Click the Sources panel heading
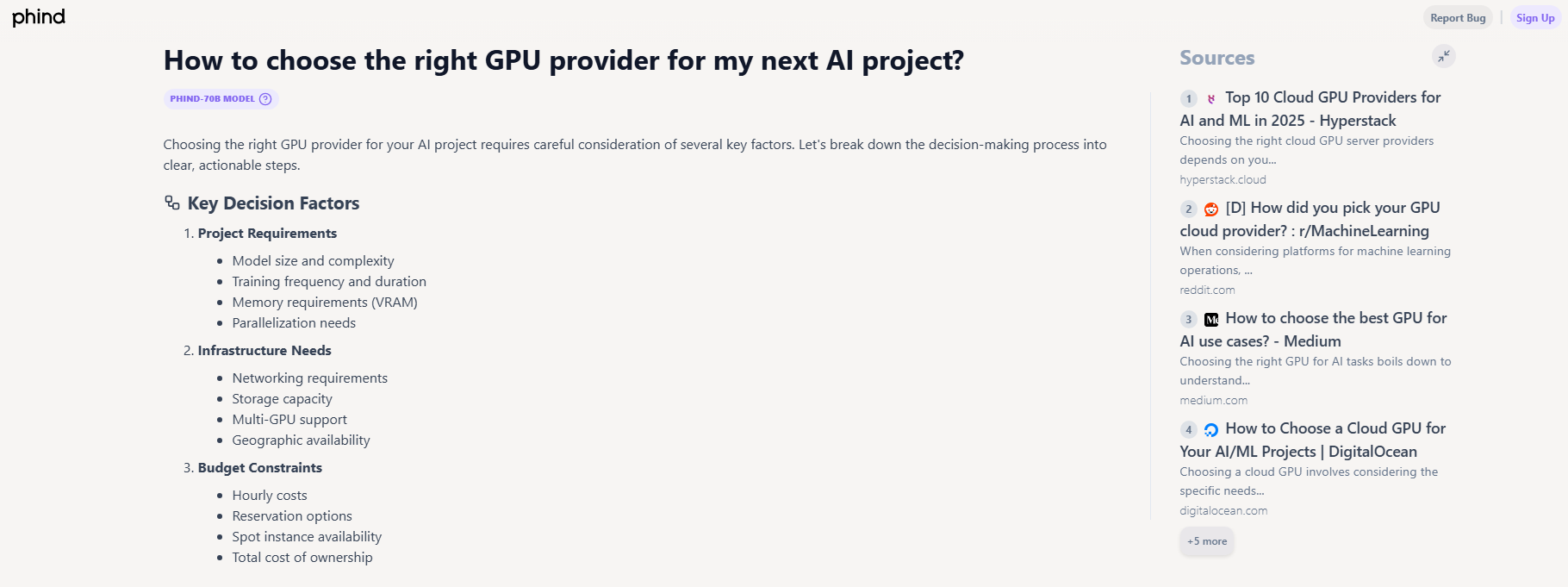 1216,58
